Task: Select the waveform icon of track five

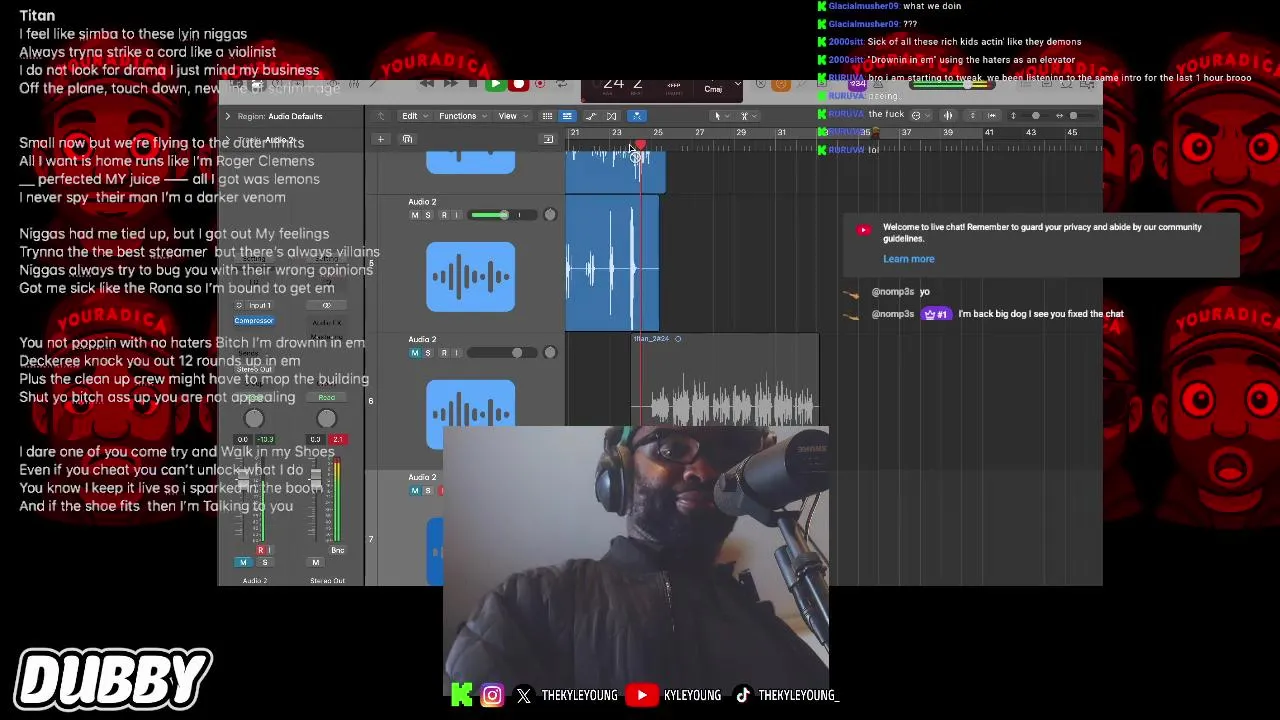Action: tap(470, 277)
